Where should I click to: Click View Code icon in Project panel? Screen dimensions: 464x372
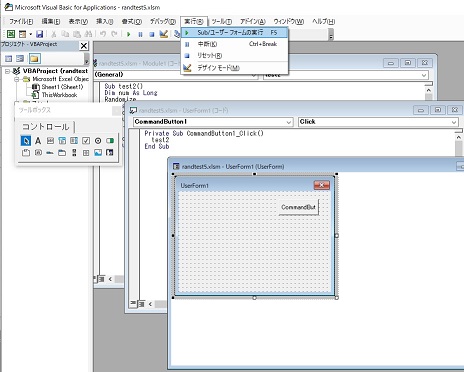click(9, 59)
